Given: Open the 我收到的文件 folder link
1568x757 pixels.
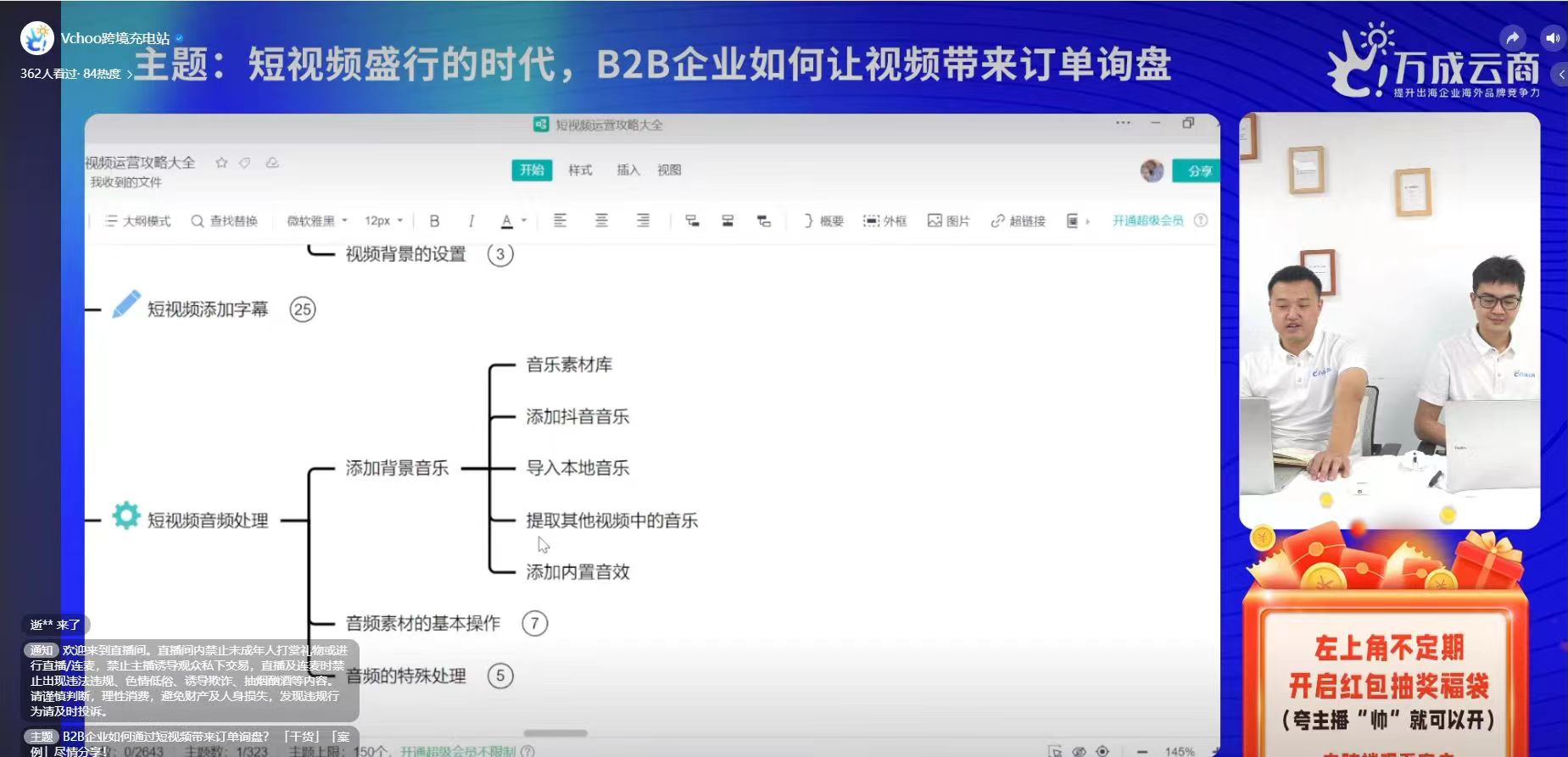Looking at the screenshot, I should coord(126,182).
